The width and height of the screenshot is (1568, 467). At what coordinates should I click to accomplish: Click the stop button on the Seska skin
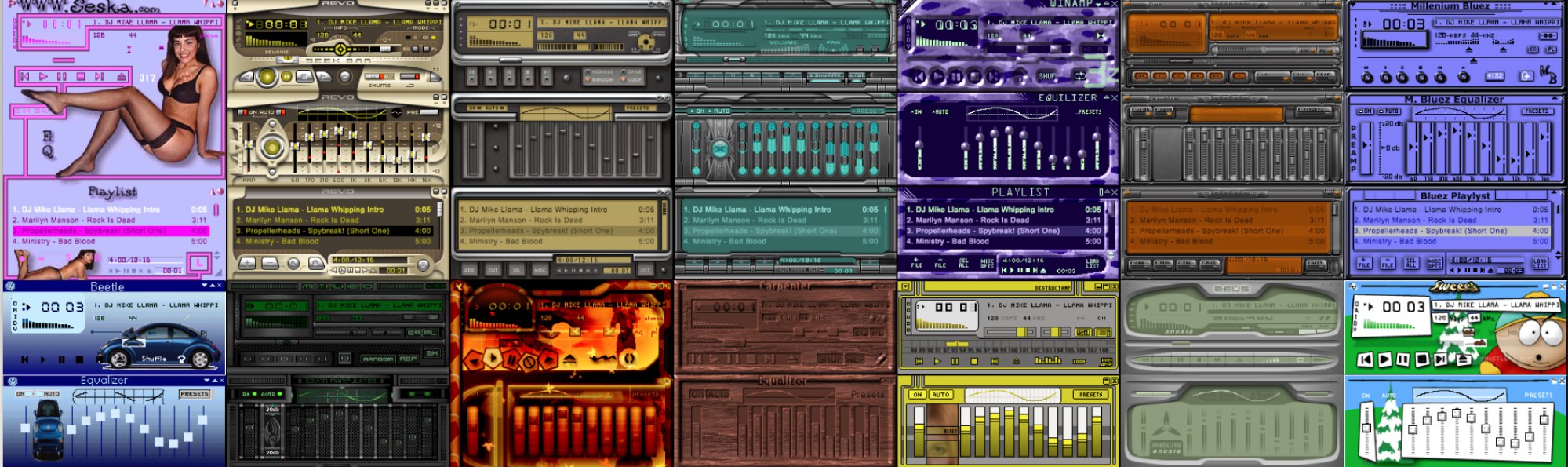tap(81, 76)
